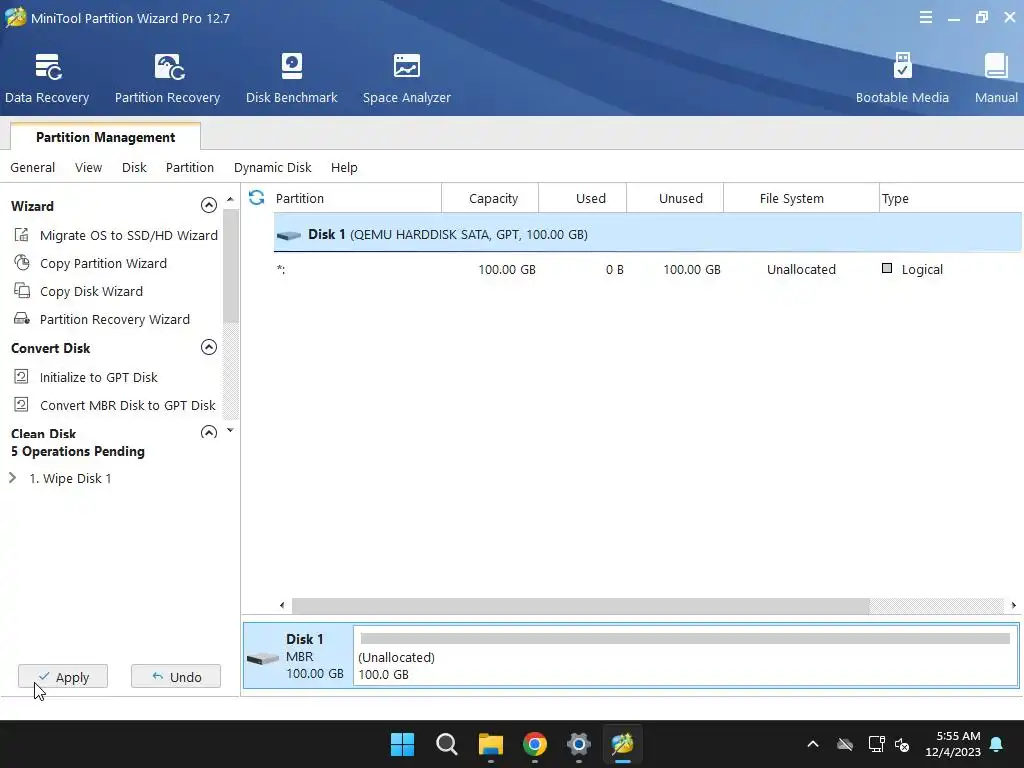Click the left panel vertical scrollbar thumb

(230, 266)
